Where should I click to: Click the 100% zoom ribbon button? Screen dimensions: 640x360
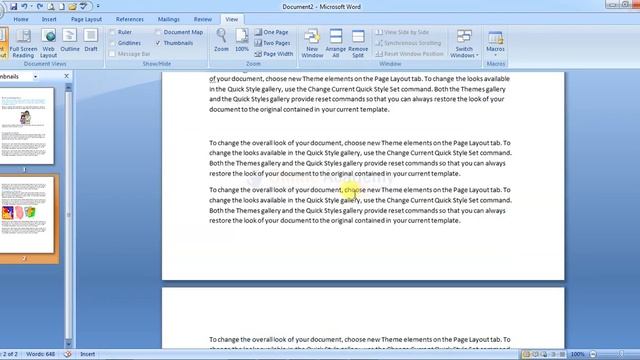coord(242,40)
